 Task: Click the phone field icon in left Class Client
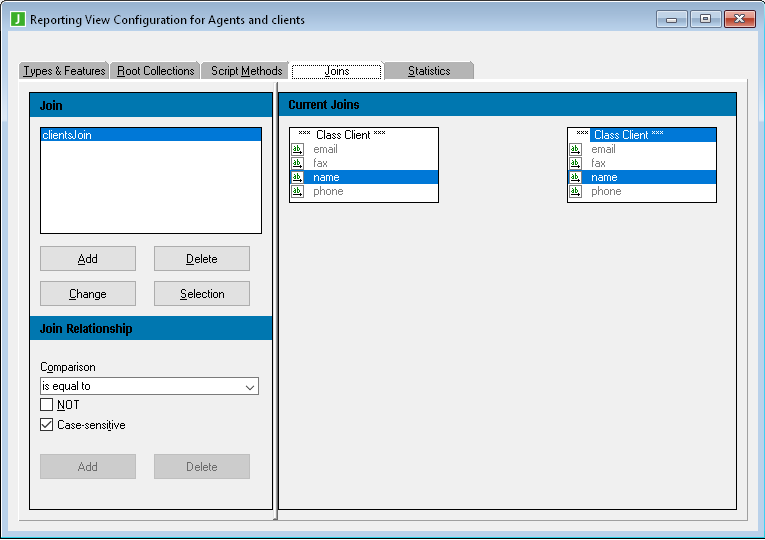(297, 191)
